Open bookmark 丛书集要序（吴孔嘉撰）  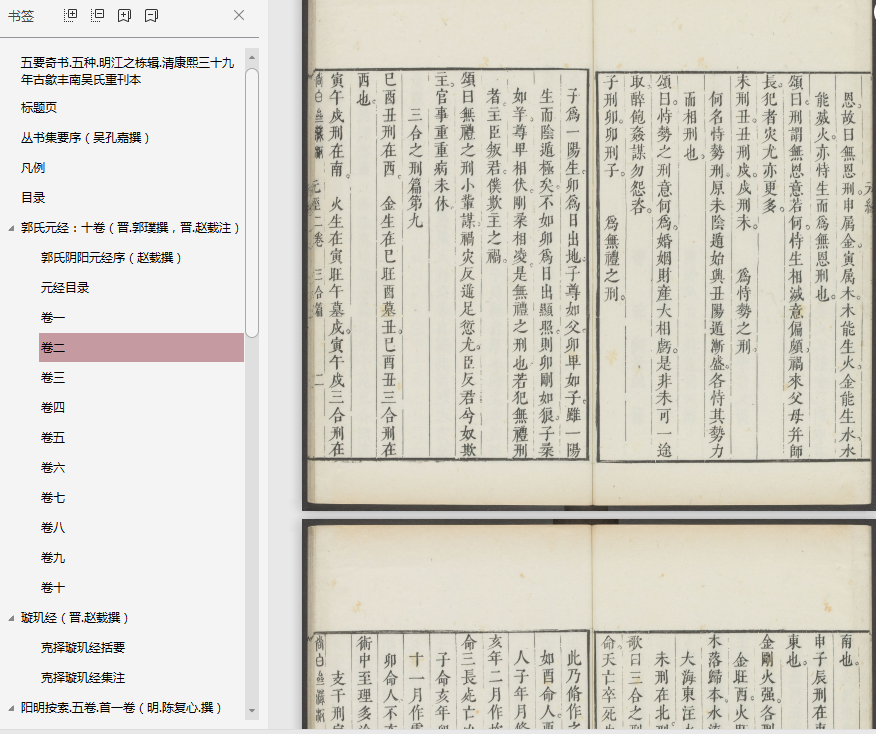(85, 137)
